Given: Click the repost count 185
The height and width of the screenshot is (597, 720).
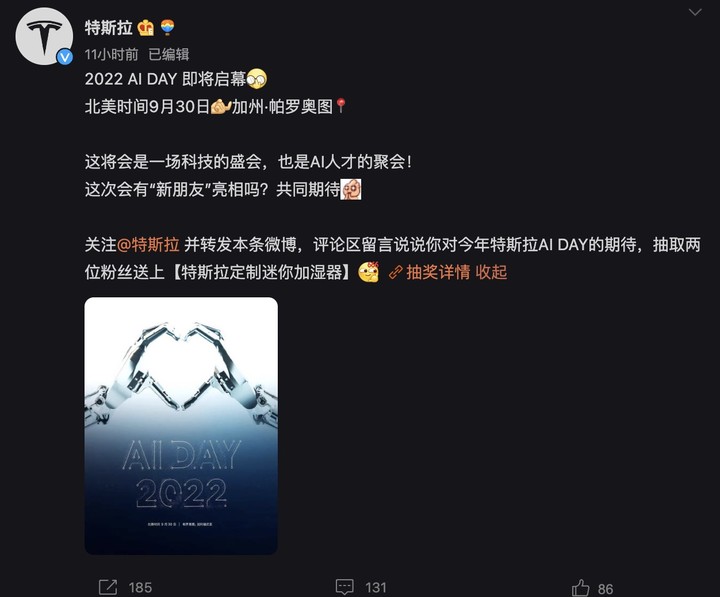Looking at the screenshot, I should [x=140, y=587].
